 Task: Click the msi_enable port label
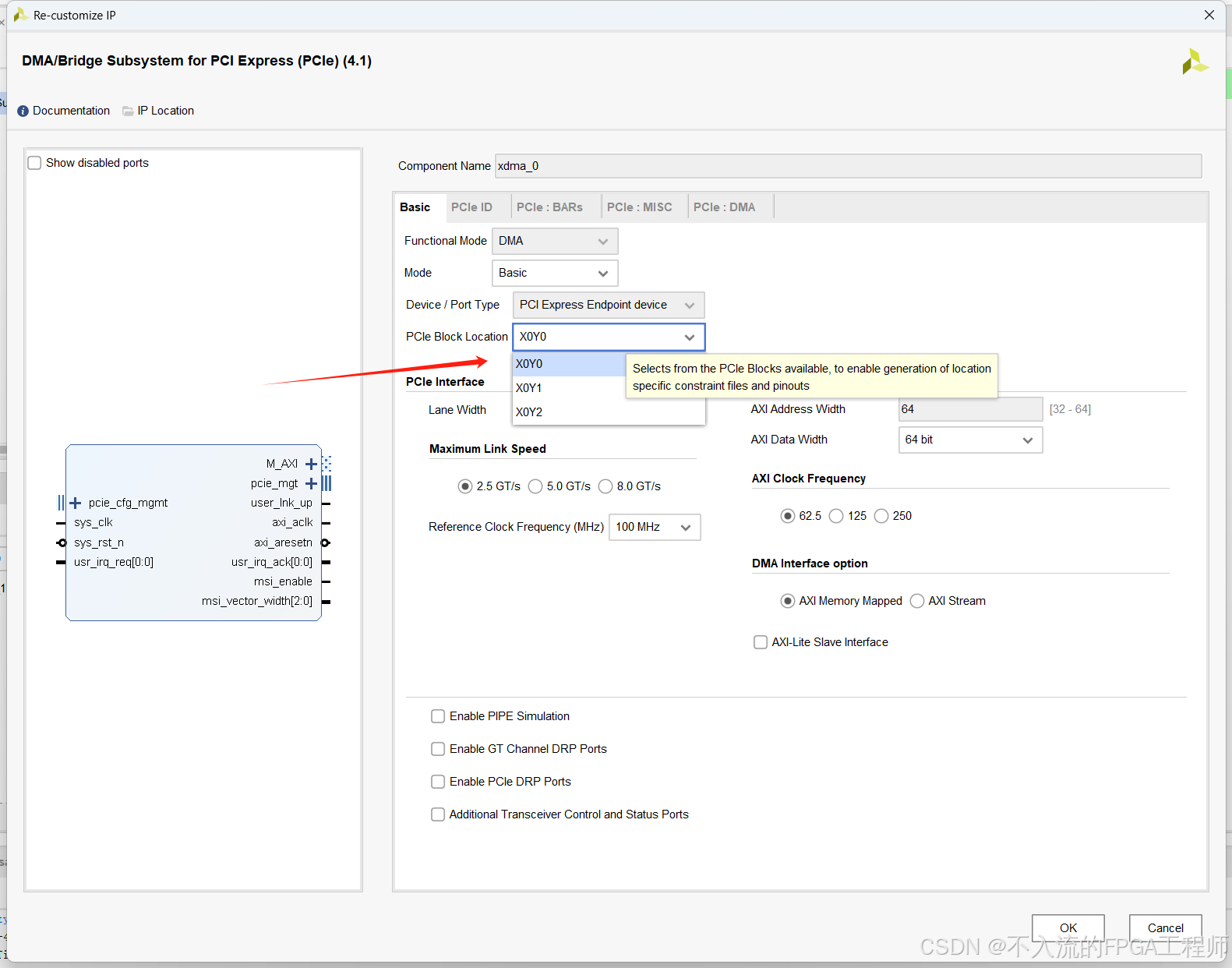(283, 581)
